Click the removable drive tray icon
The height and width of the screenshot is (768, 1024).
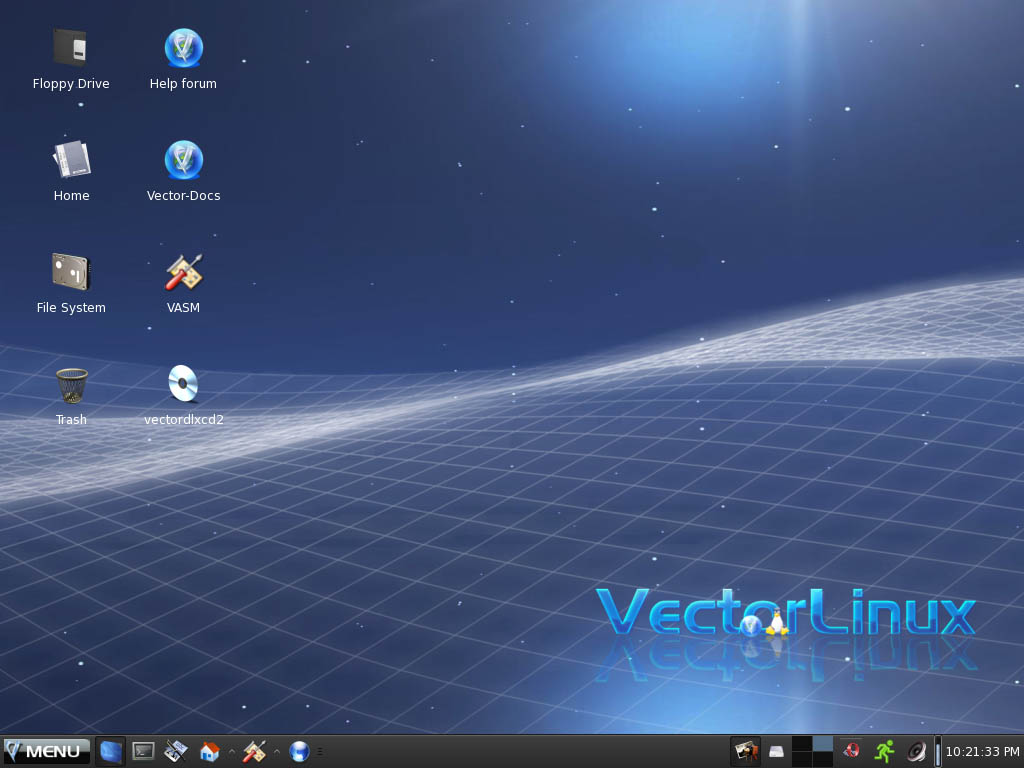point(776,752)
